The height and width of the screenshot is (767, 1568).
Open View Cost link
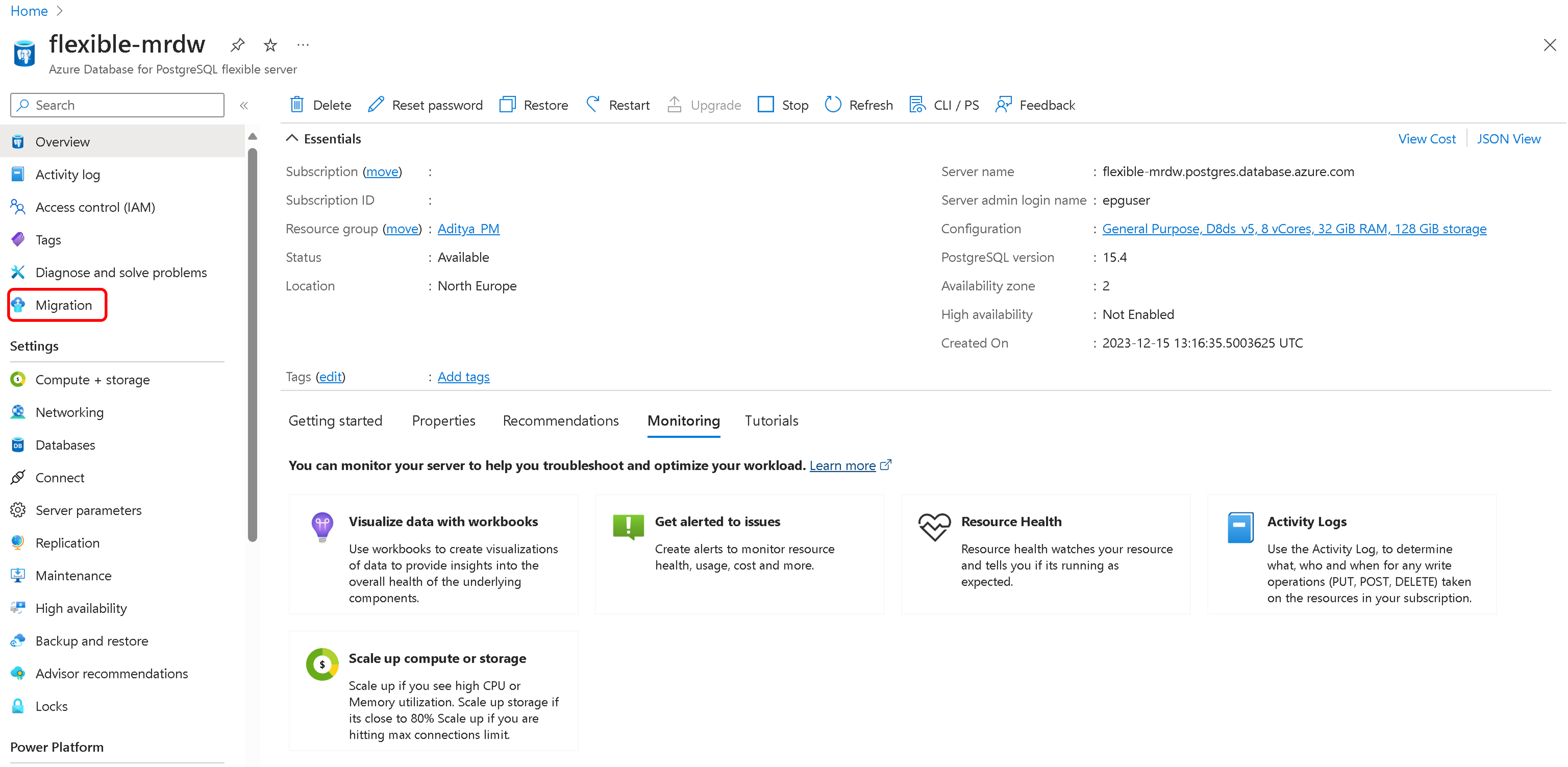(x=1427, y=139)
